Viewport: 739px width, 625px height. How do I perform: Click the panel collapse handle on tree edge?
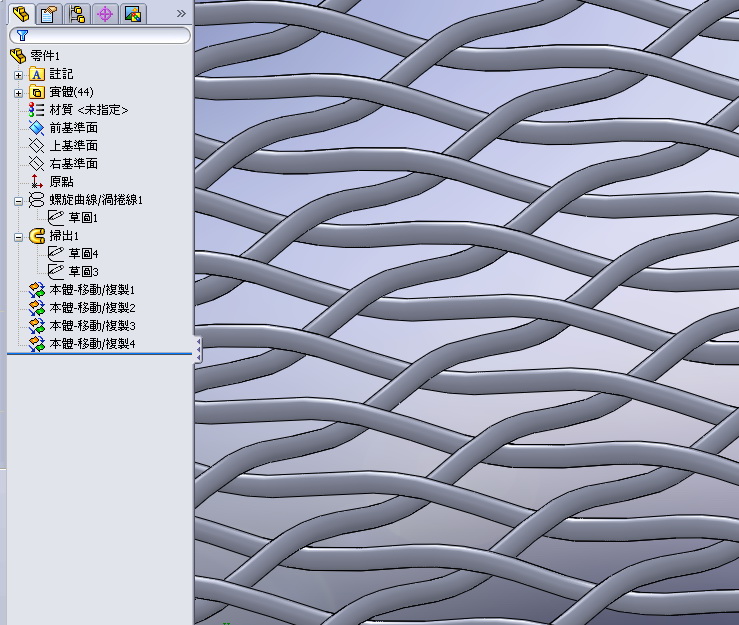point(198,349)
